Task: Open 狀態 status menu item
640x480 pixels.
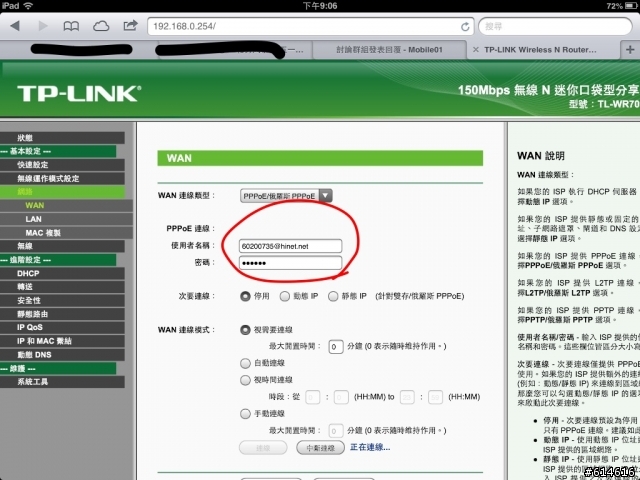Action: pyautogui.click(x=62, y=138)
